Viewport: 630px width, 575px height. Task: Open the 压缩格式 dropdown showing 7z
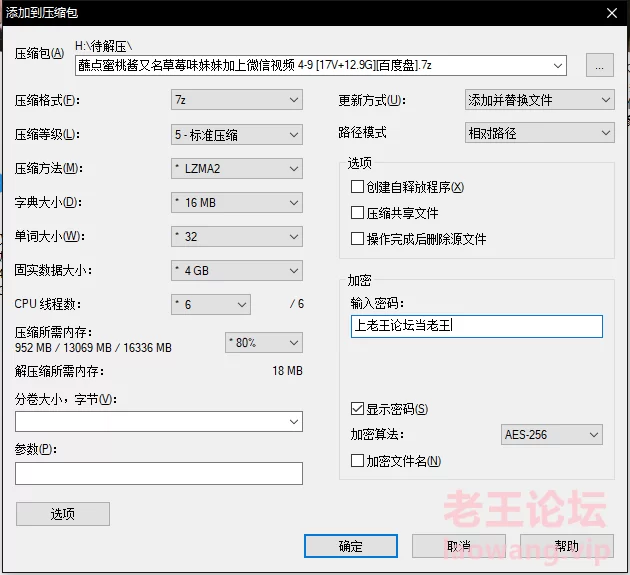click(x=237, y=100)
